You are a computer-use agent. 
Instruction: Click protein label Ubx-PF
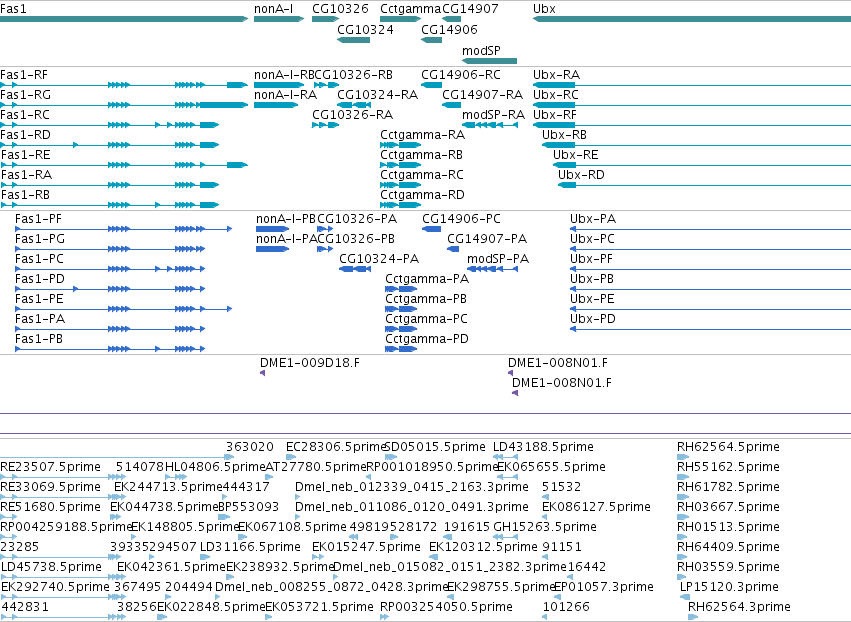click(x=592, y=258)
